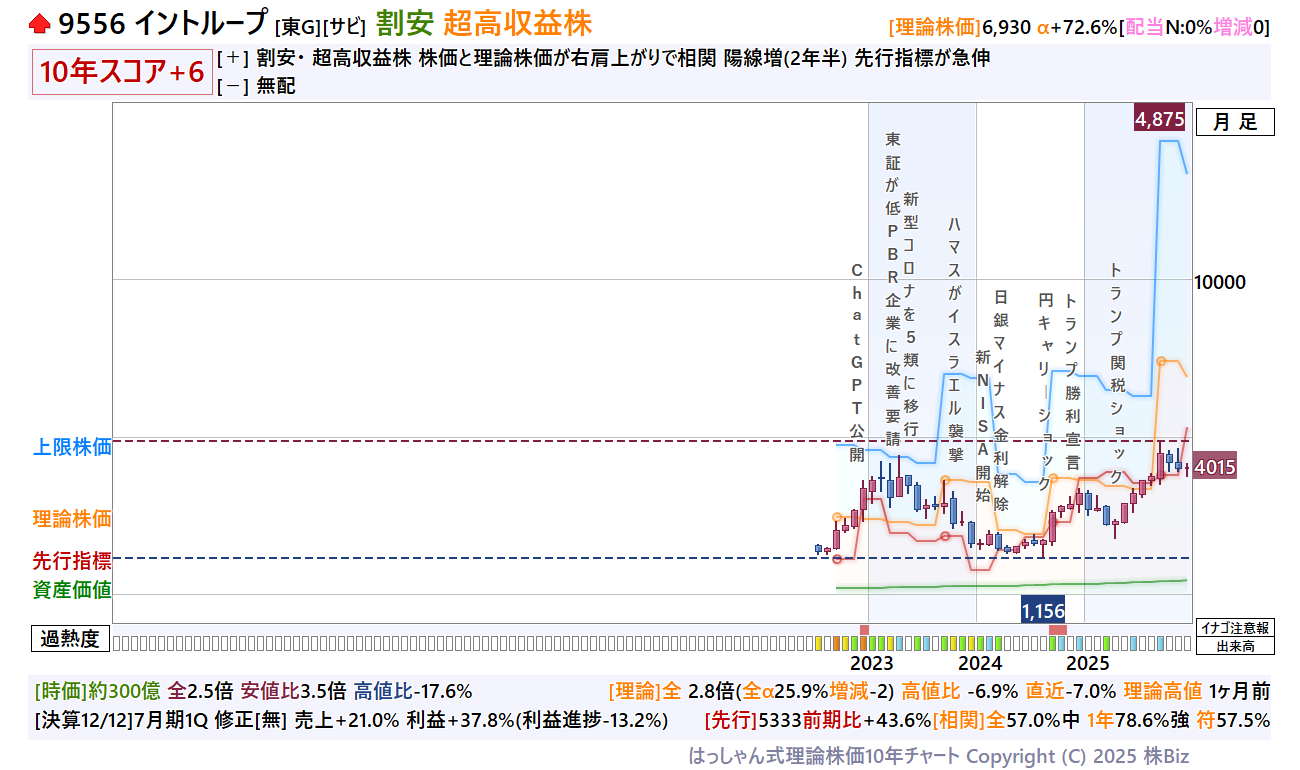
Task: Toggle the 資産価値 line legend
Action: pyautogui.click(x=72, y=590)
